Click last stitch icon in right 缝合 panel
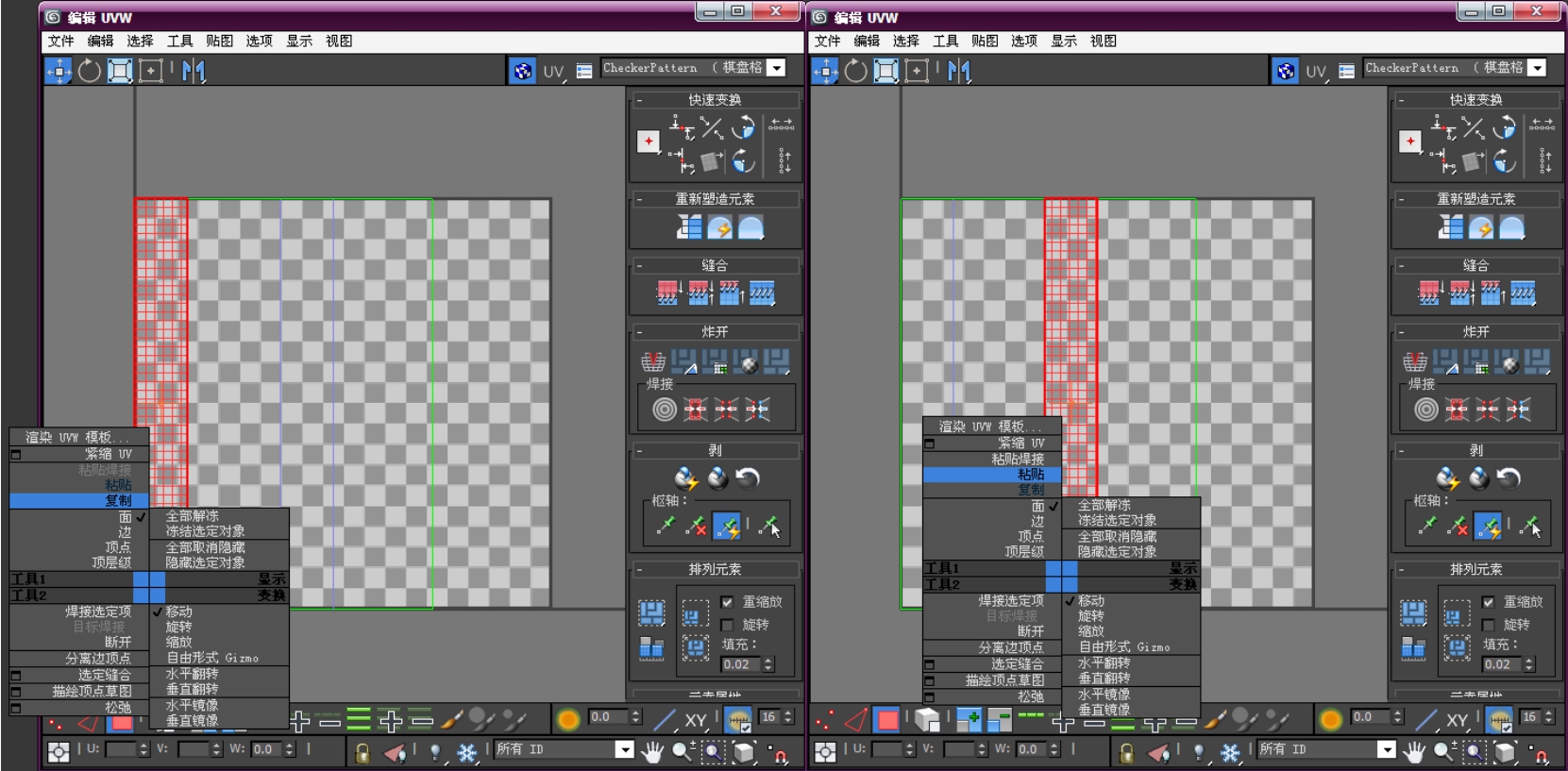 1523,293
